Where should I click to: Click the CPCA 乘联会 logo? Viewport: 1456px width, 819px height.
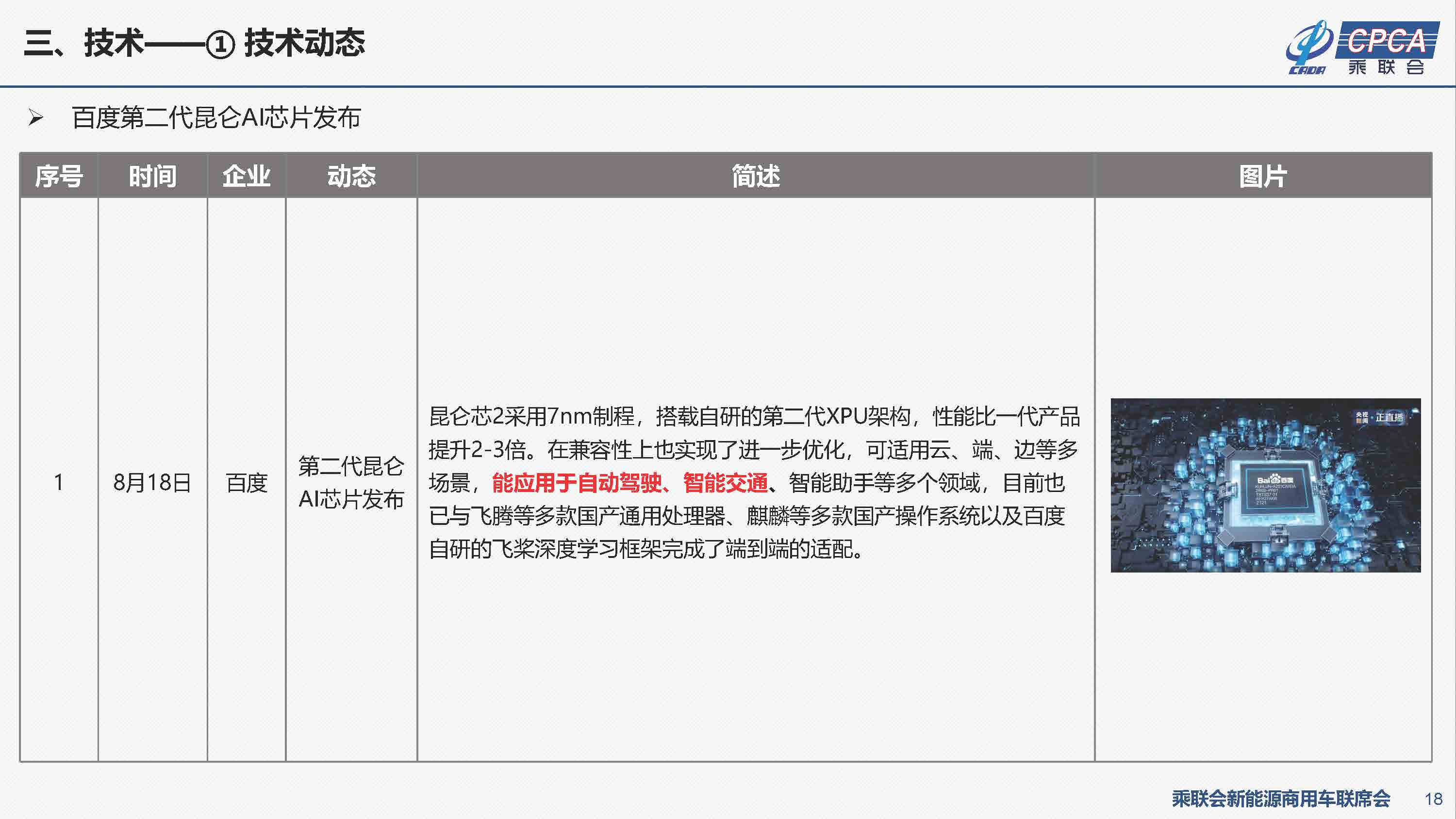pos(1362,48)
